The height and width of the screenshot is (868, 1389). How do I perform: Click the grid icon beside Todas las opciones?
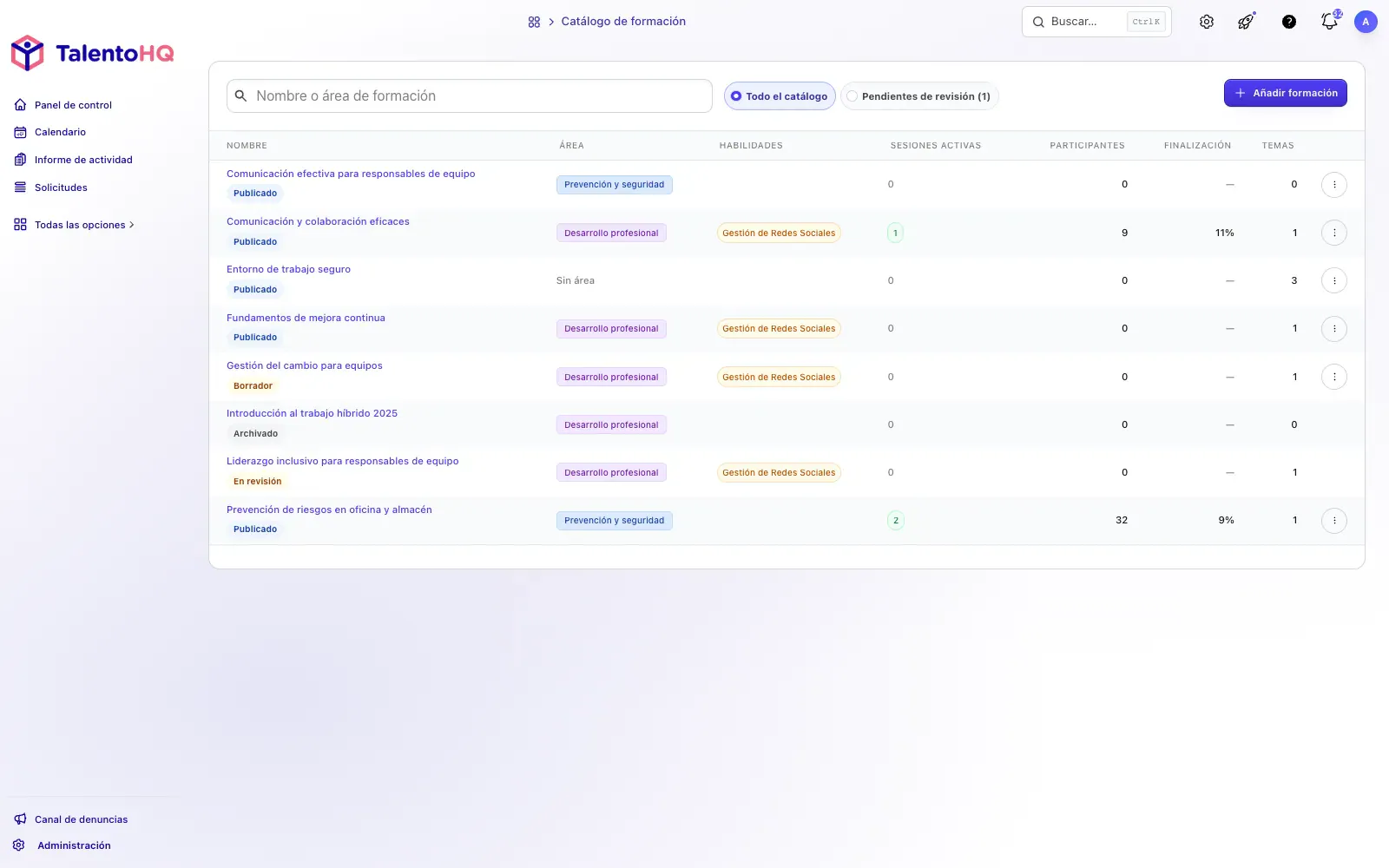click(20, 225)
